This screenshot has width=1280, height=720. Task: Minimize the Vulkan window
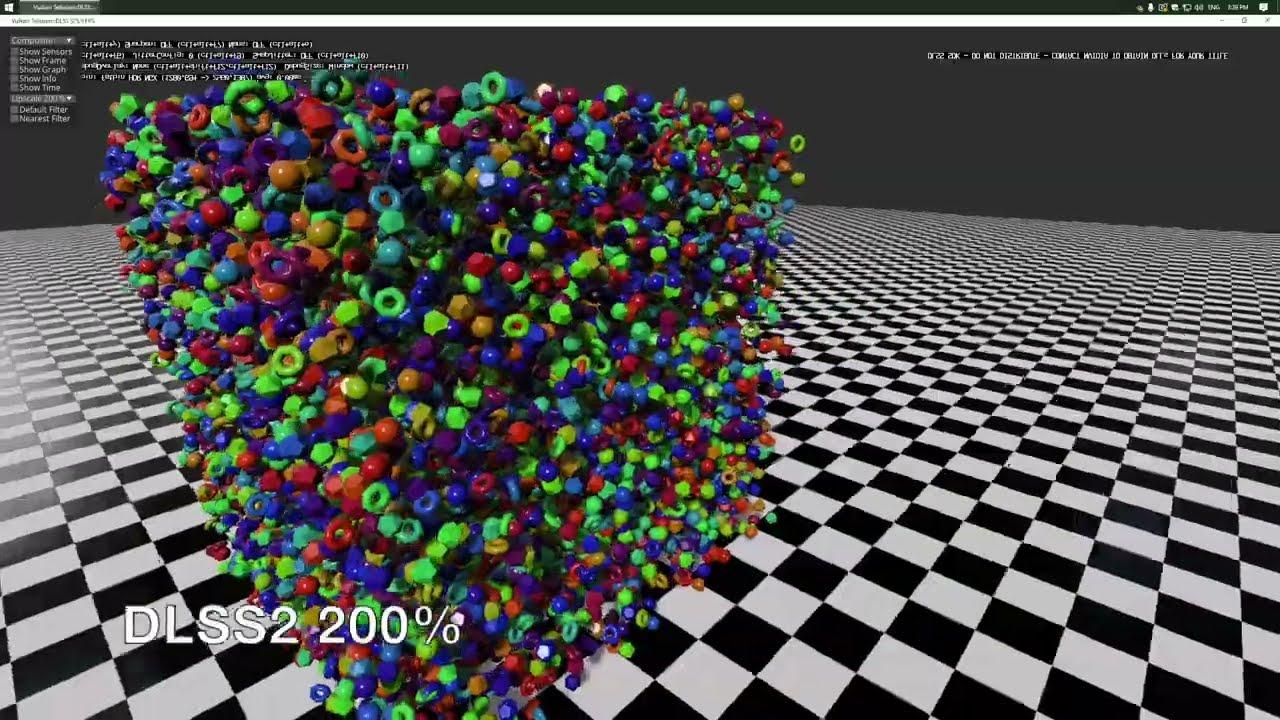click(x=1222, y=20)
